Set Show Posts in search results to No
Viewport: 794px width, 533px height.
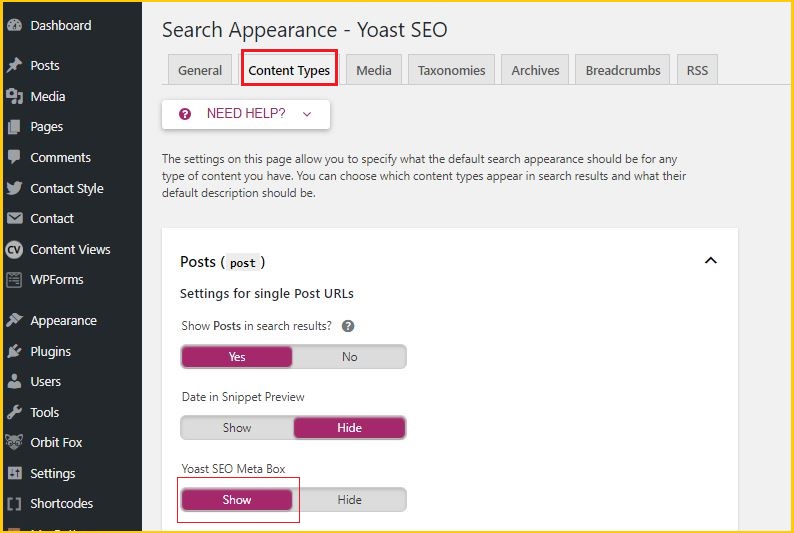[x=349, y=357]
